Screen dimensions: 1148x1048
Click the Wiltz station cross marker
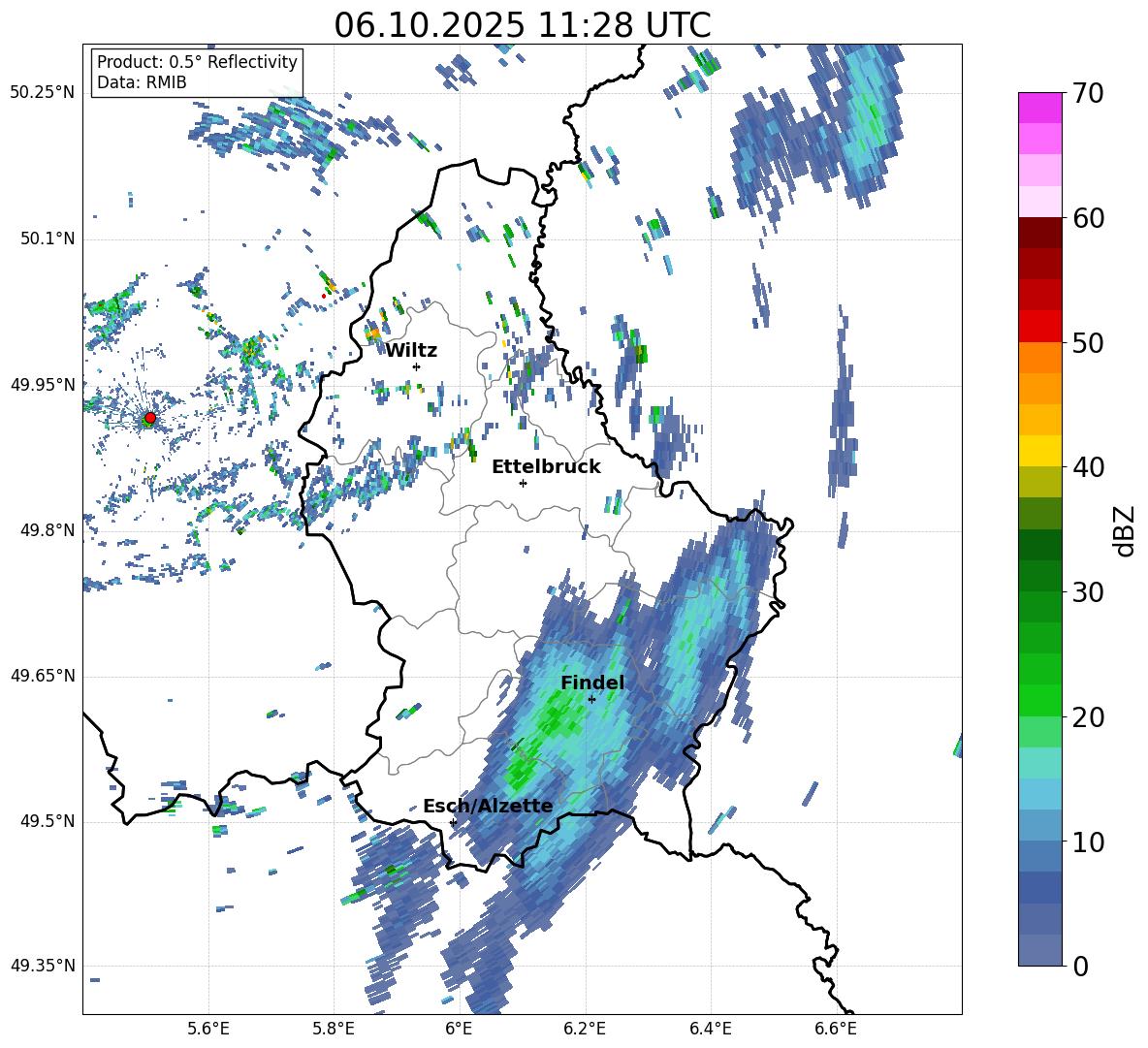pos(417,366)
